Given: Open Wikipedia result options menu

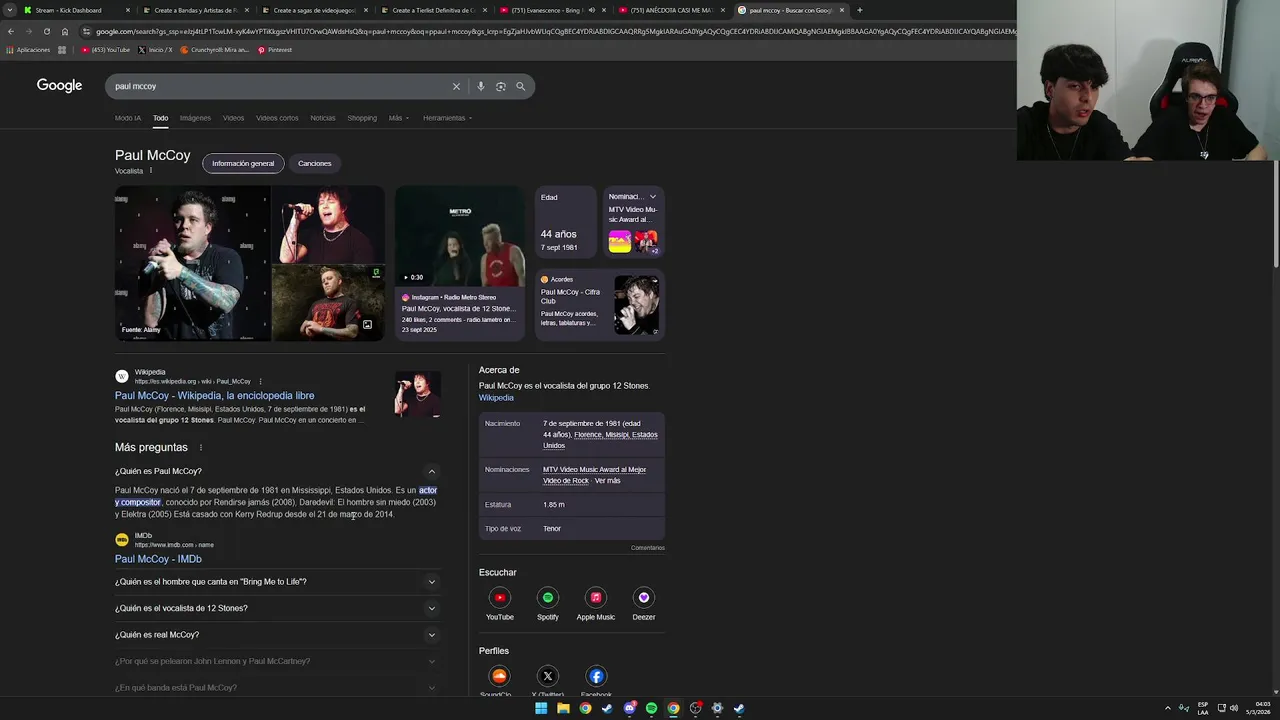Looking at the screenshot, I should (x=260, y=381).
